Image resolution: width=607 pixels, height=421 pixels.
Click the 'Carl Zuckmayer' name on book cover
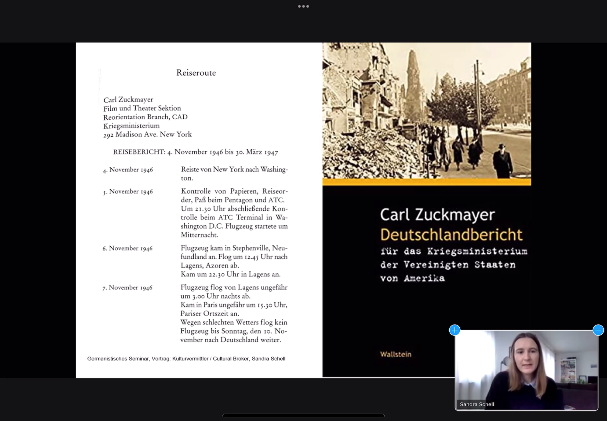click(437, 215)
